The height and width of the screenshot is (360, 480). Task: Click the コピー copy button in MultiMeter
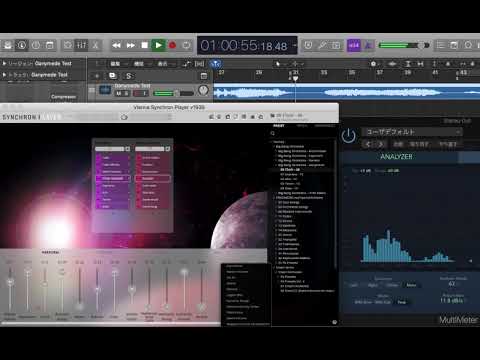coord(419,144)
